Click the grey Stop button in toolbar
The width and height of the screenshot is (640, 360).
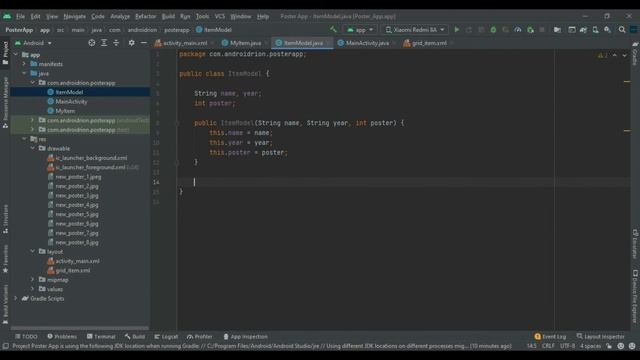pyautogui.click(x=542, y=30)
